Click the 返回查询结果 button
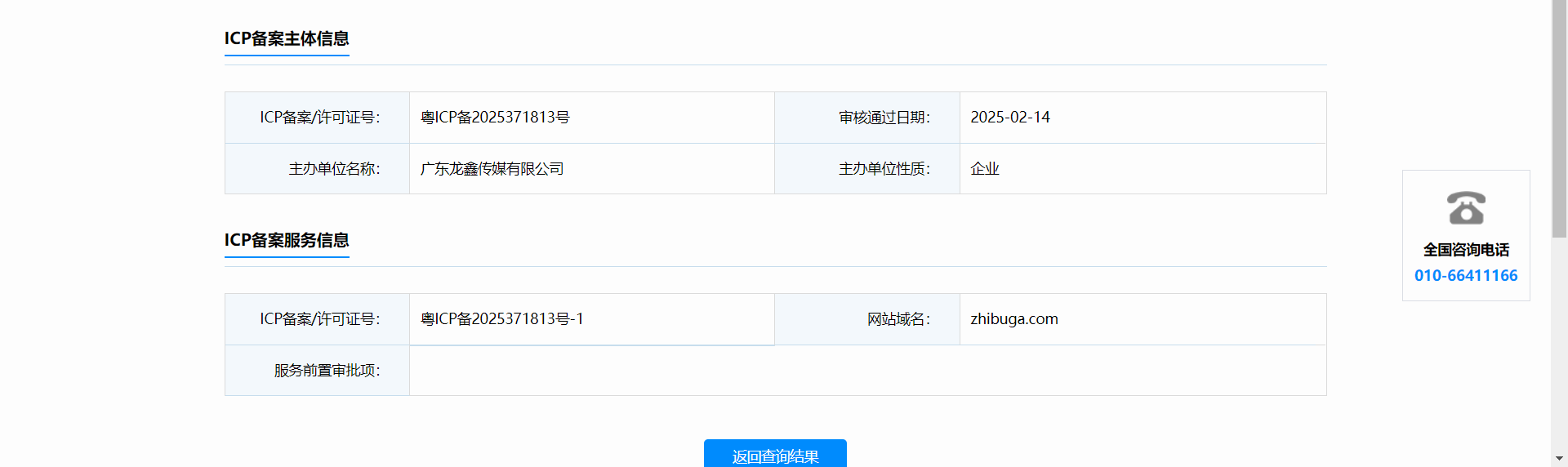The height and width of the screenshot is (467, 1568). (775, 454)
